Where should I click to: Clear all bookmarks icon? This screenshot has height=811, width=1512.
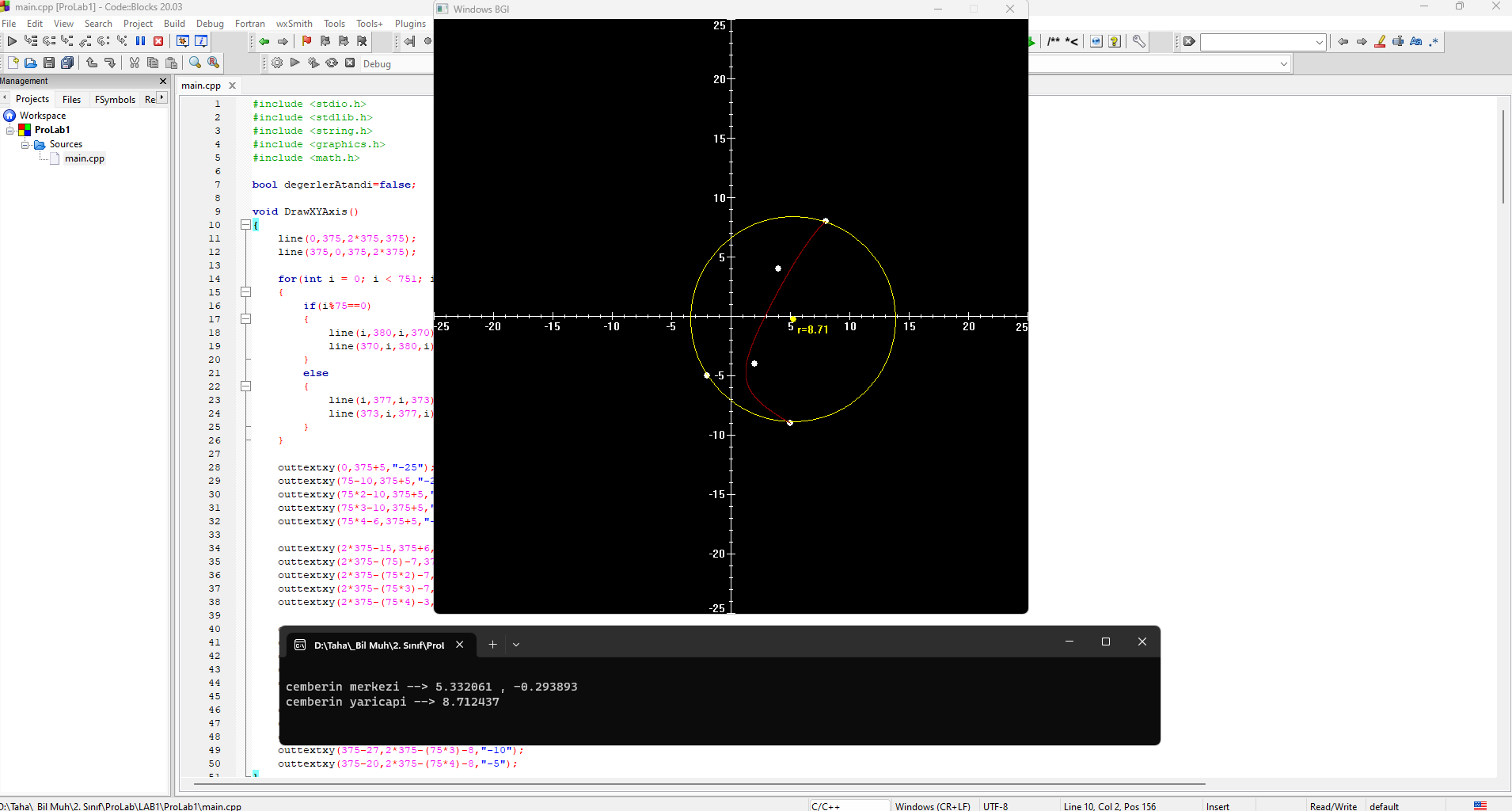click(362, 41)
